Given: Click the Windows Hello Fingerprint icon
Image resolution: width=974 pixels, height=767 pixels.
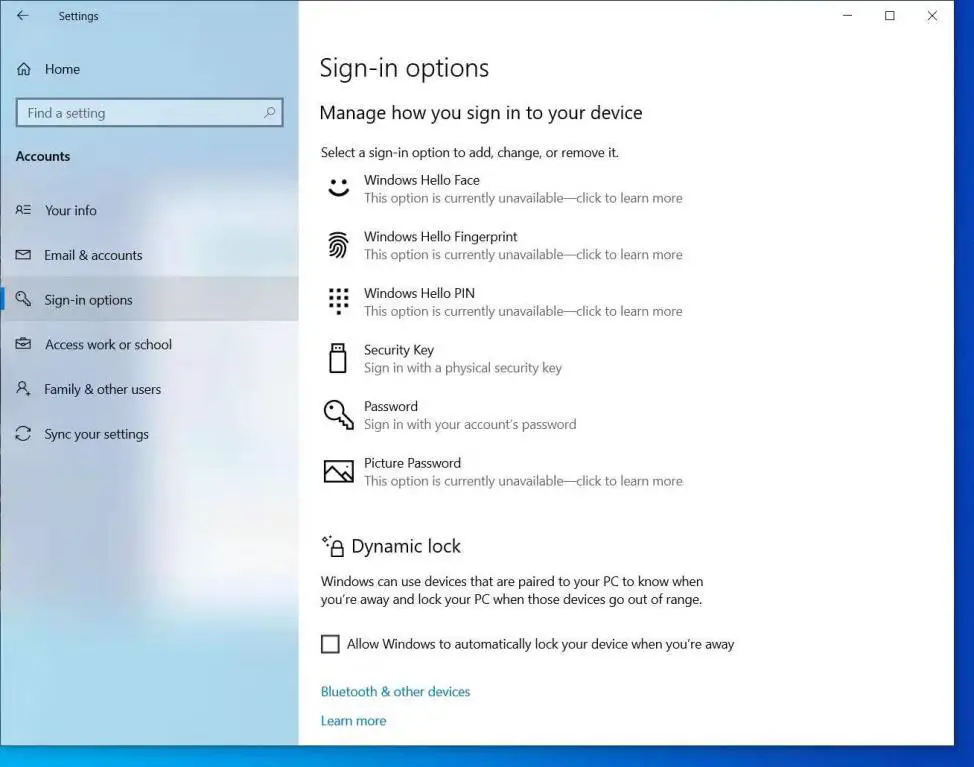Looking at the screenshot, I should (339, 245).
